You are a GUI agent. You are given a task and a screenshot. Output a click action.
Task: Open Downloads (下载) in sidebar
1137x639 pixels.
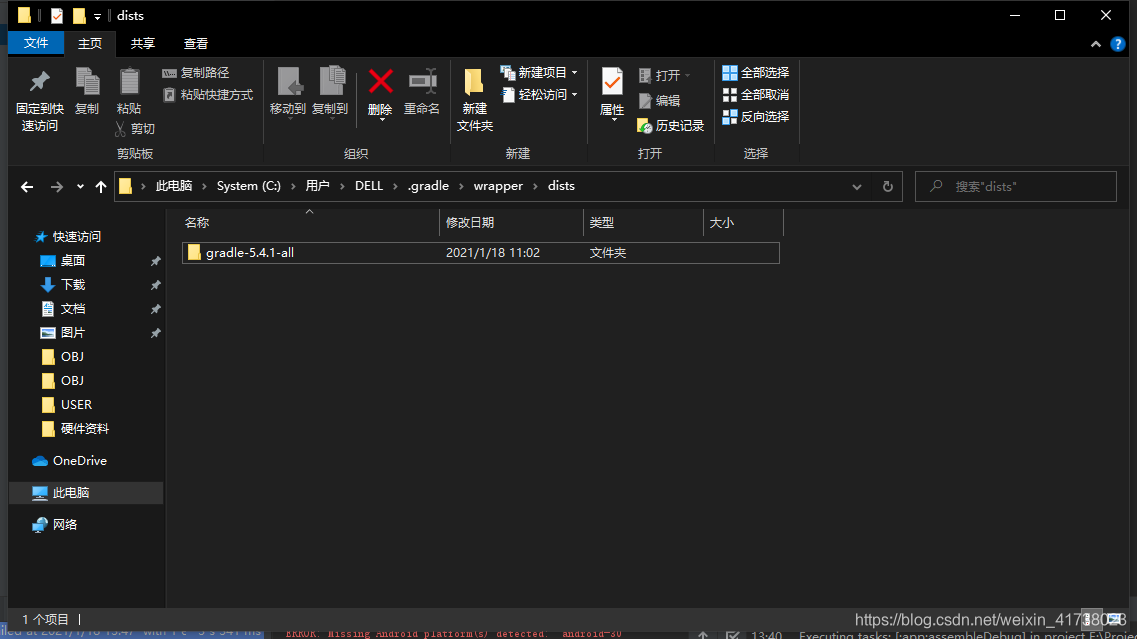[63, 285]
